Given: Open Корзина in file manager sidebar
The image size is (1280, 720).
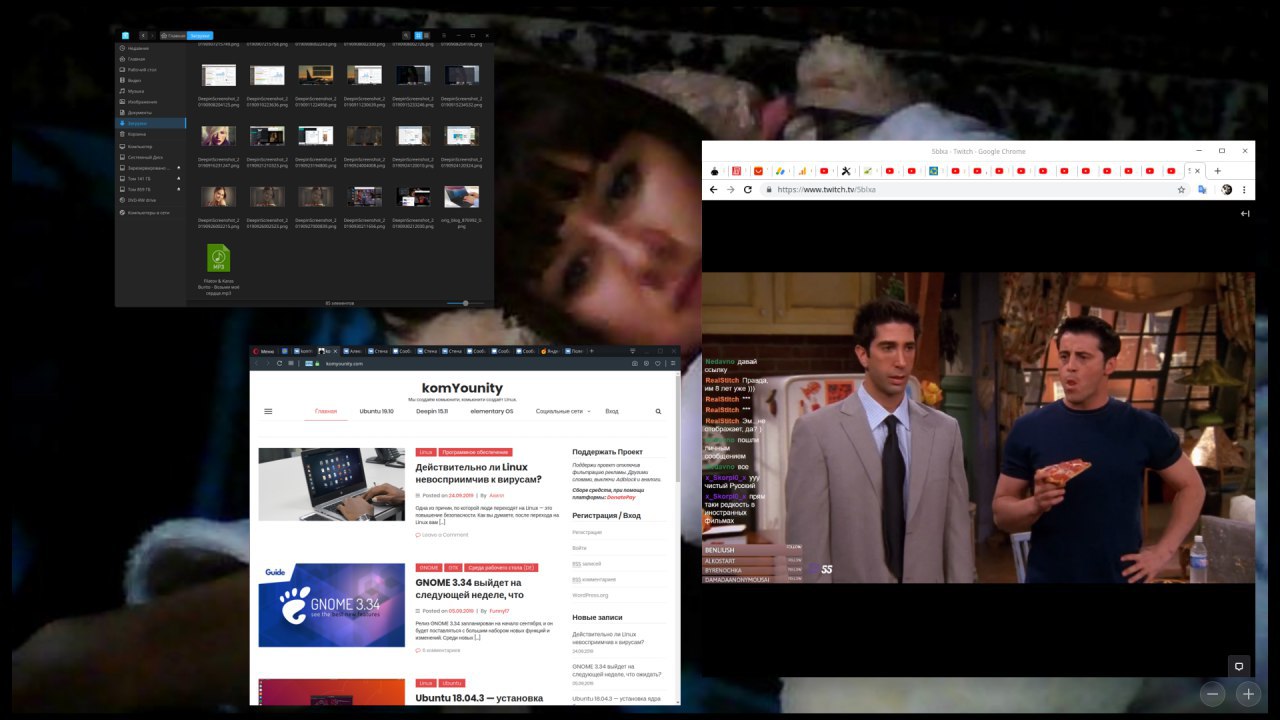Looking at the screenshot, I should click(x=150, y=134).
